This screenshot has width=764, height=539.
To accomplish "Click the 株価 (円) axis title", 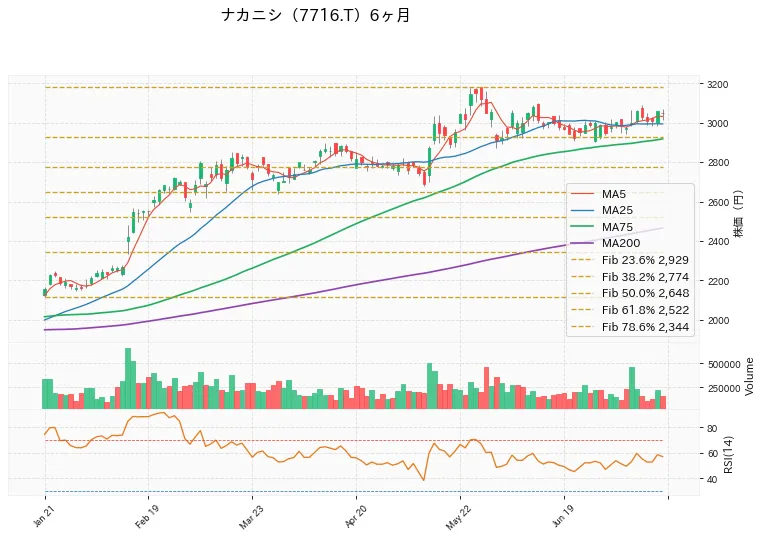I will 739,213.
